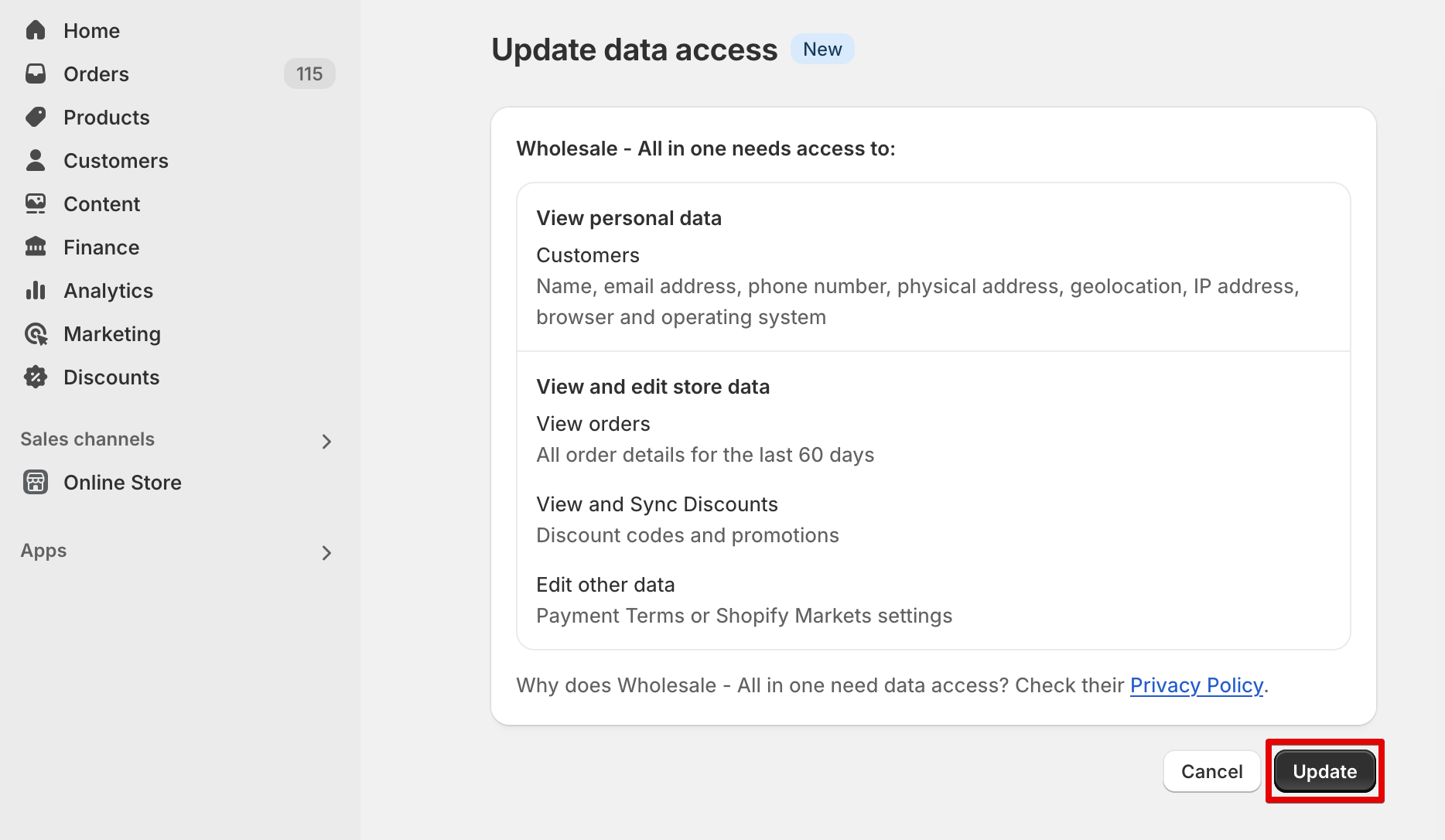Open the Discounts percent badge icon
Viewport: 1445px width, 840px height.
36,377
